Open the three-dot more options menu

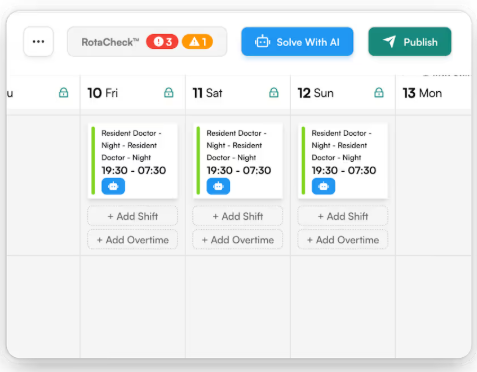click(x=38, y=42)
